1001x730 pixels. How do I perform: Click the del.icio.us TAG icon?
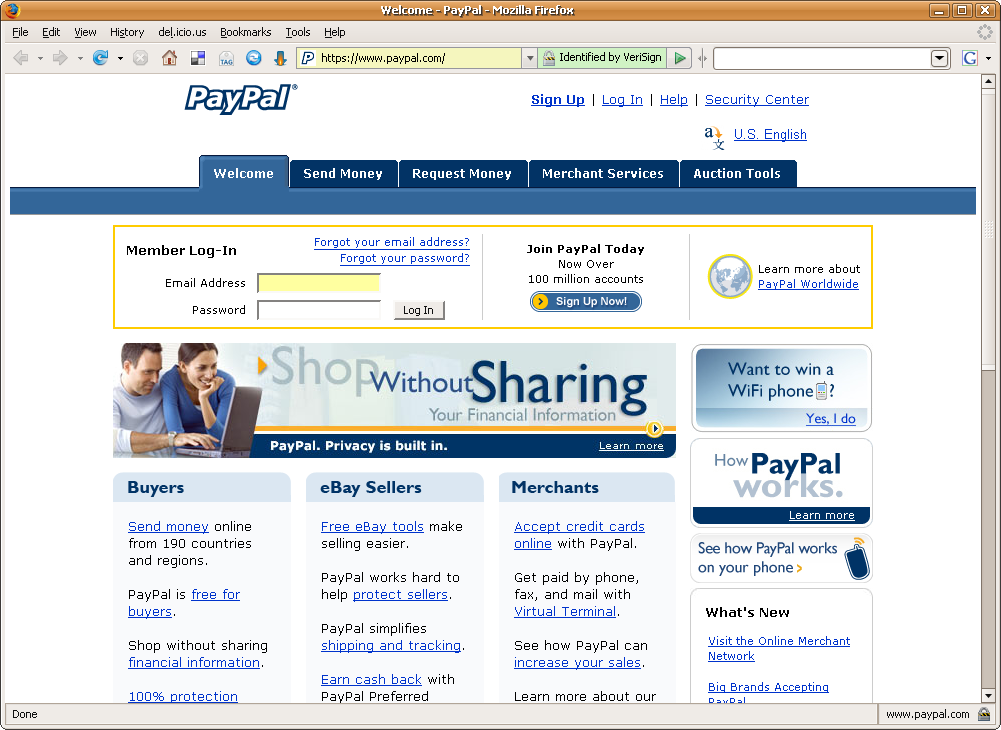[x=226, y=58]
